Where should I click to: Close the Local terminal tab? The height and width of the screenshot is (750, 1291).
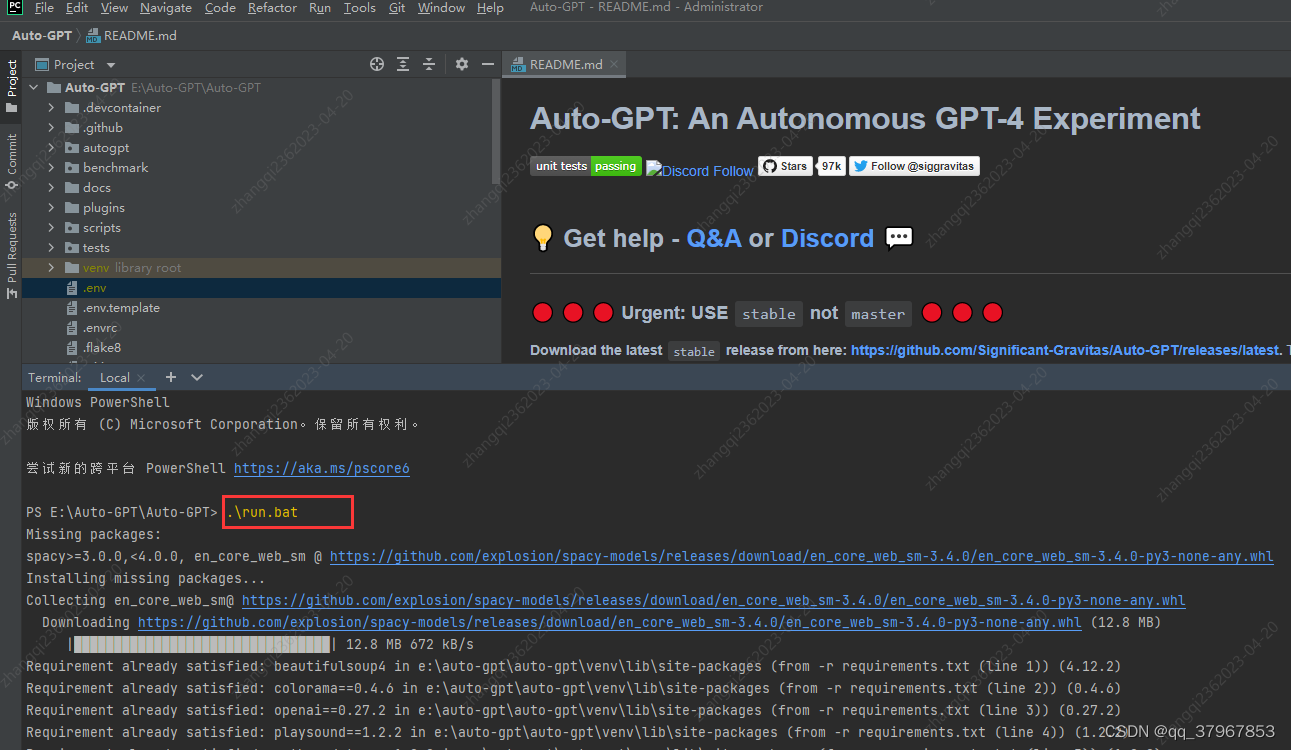coord(143,378)
